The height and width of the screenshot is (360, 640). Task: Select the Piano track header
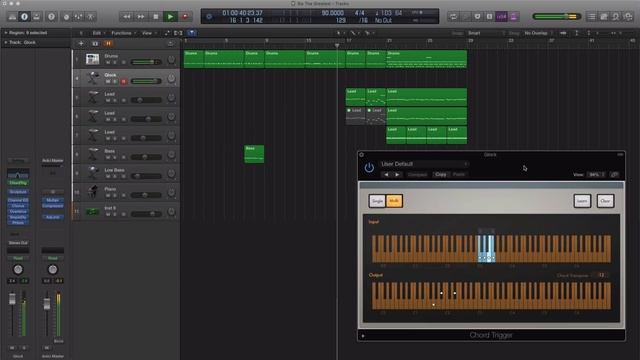126,192
